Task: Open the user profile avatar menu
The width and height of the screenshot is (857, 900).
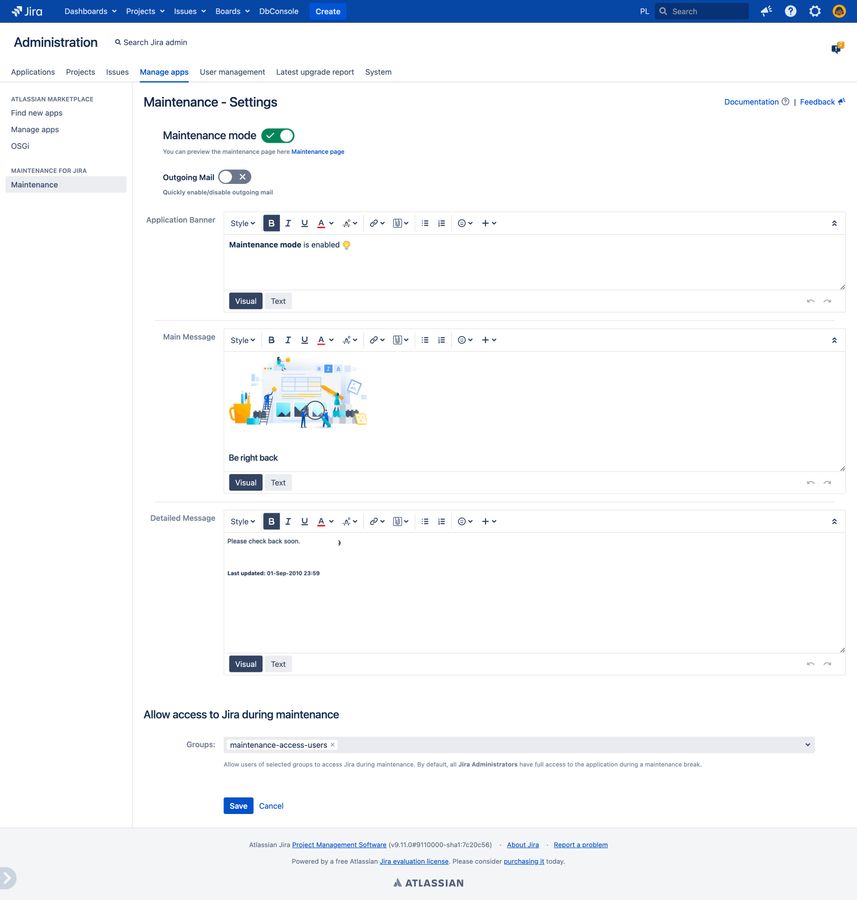Action: click(839, 11)
